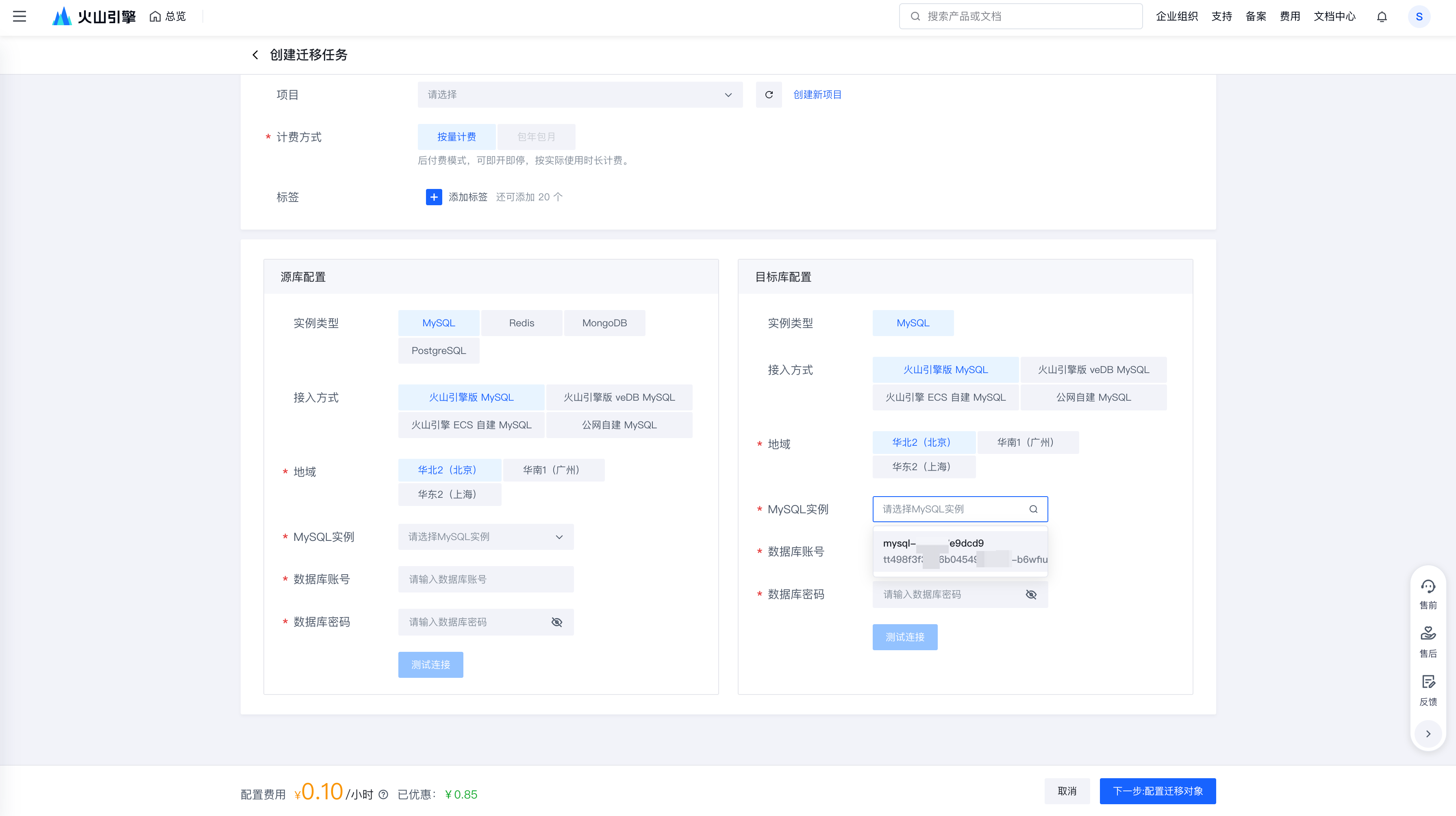Viewport: 1456px width, 816px height.
Task: Click the 取消 button
Action: pyautogui.click(x=1067, y=791)
